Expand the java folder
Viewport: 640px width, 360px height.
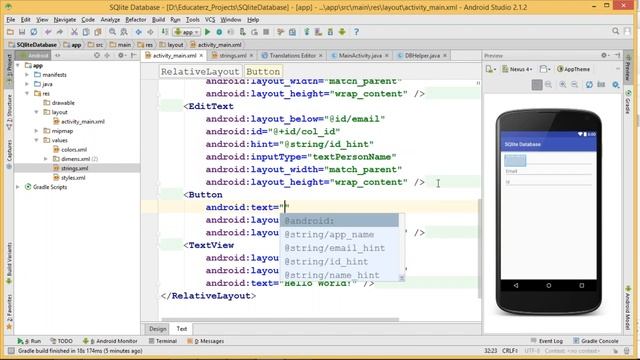coord(27,84)
